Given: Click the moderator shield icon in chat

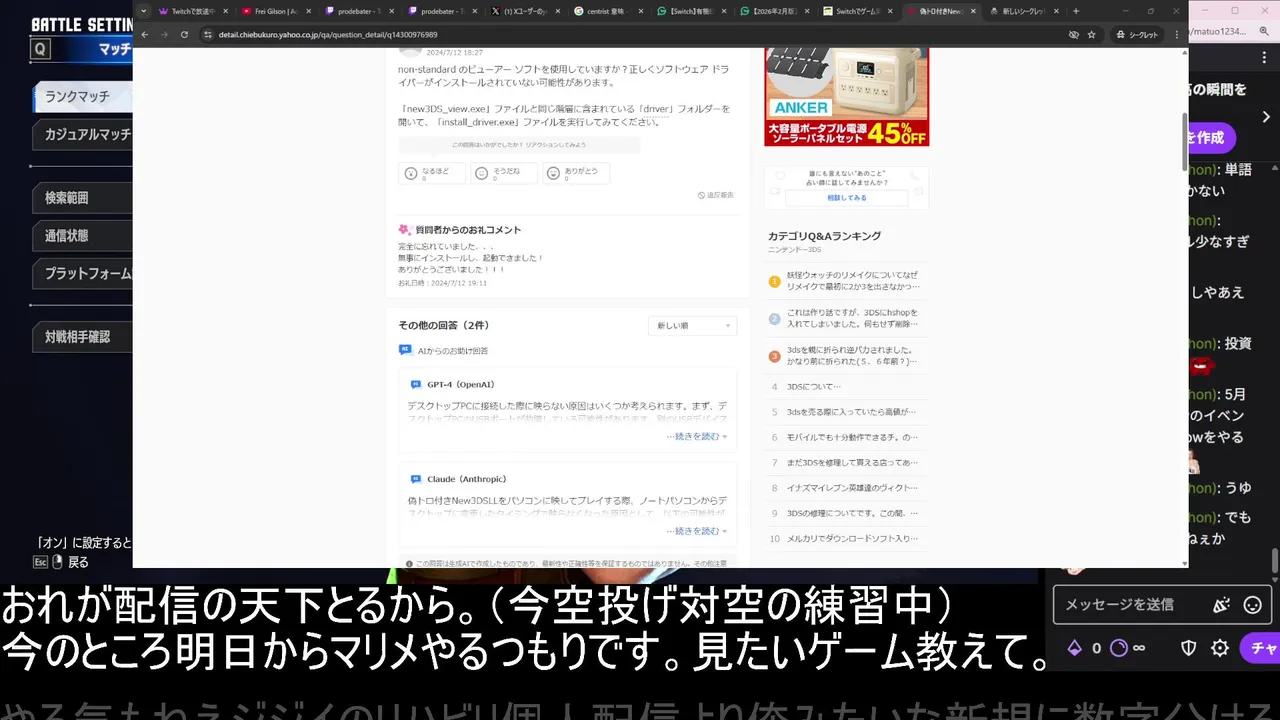Looking at the screenshot, I should pos(1189,648).
